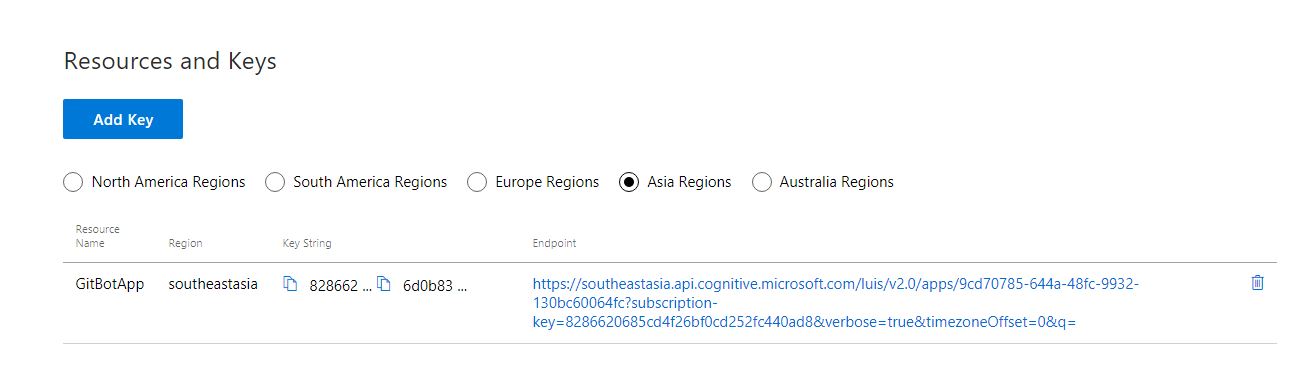Copy the primary key starting with 828662

point(290,284)
